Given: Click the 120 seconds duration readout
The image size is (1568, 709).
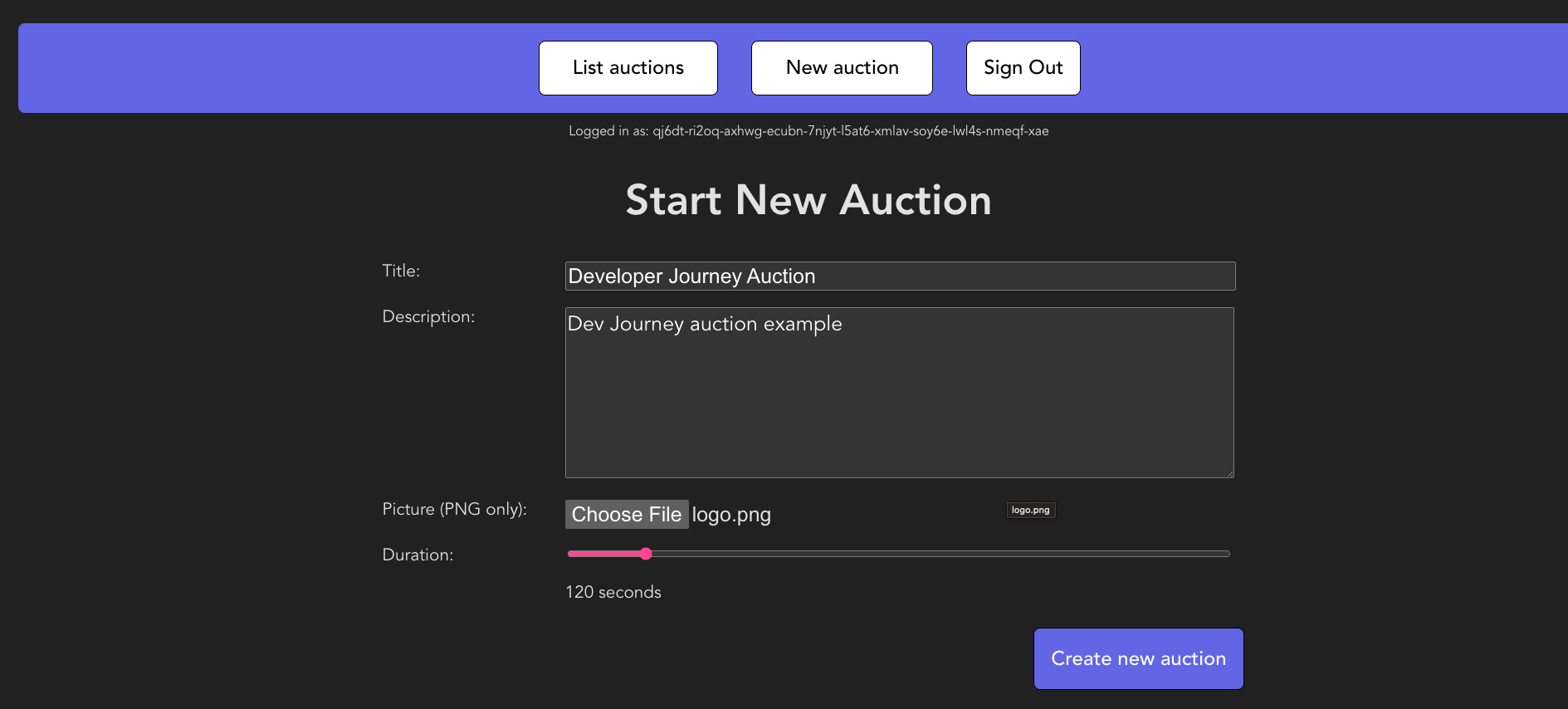Looking at the screenshot, I should point(613,592).
